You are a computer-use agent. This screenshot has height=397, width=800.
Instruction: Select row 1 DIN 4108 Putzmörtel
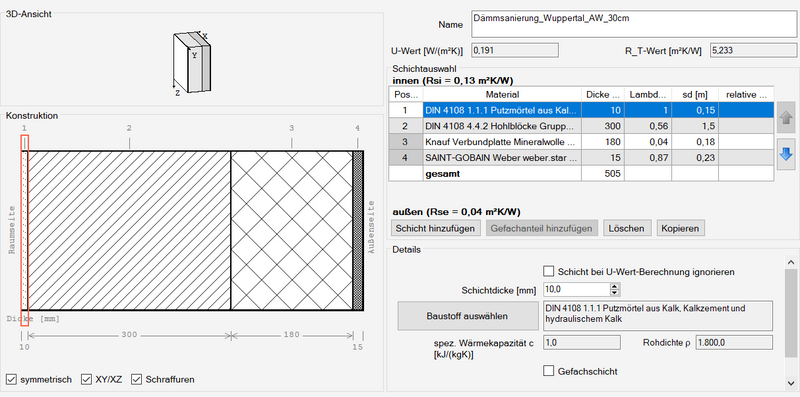point(581,110)
